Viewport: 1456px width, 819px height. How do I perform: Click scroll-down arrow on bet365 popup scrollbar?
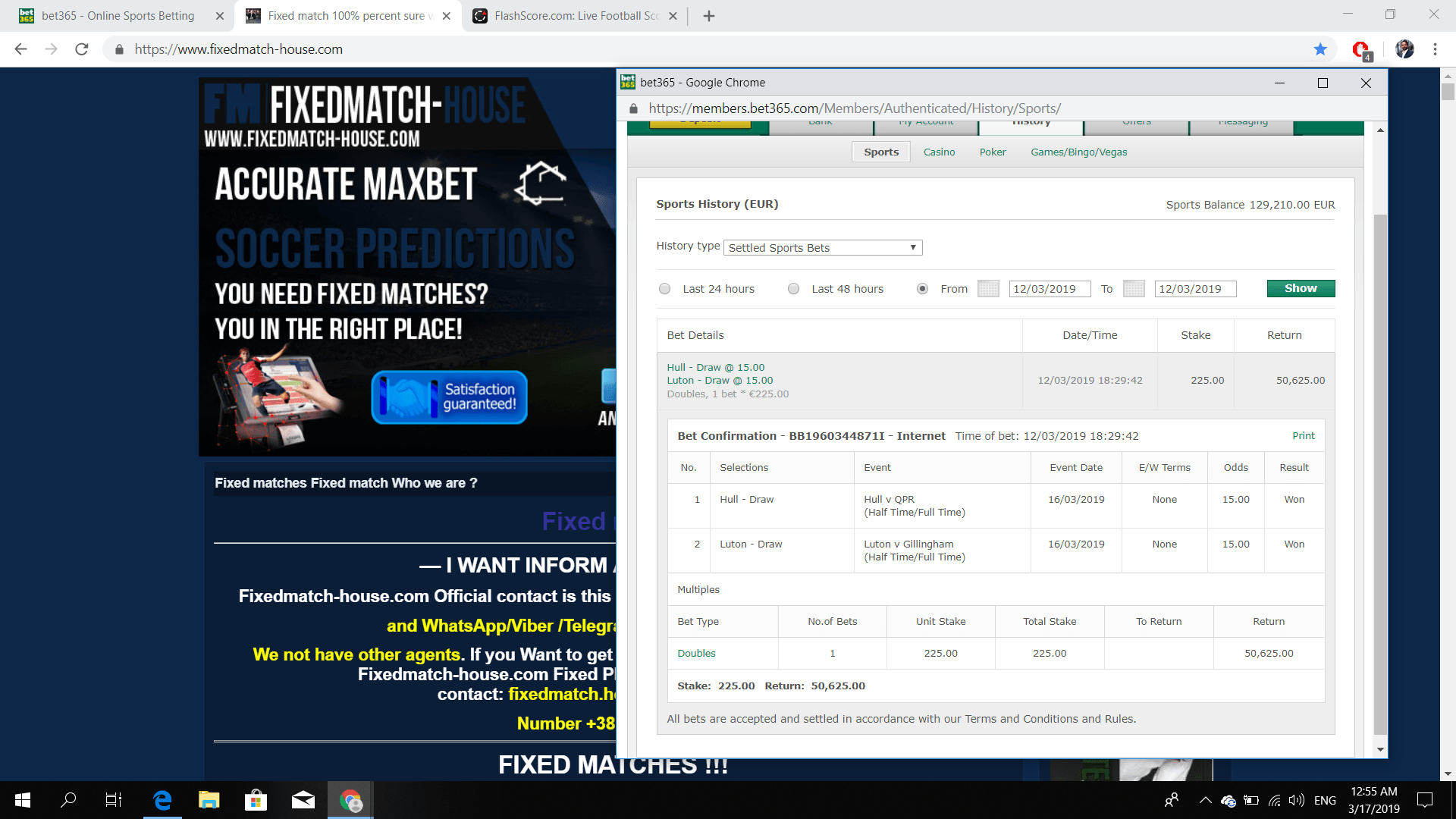point(1380,749)
